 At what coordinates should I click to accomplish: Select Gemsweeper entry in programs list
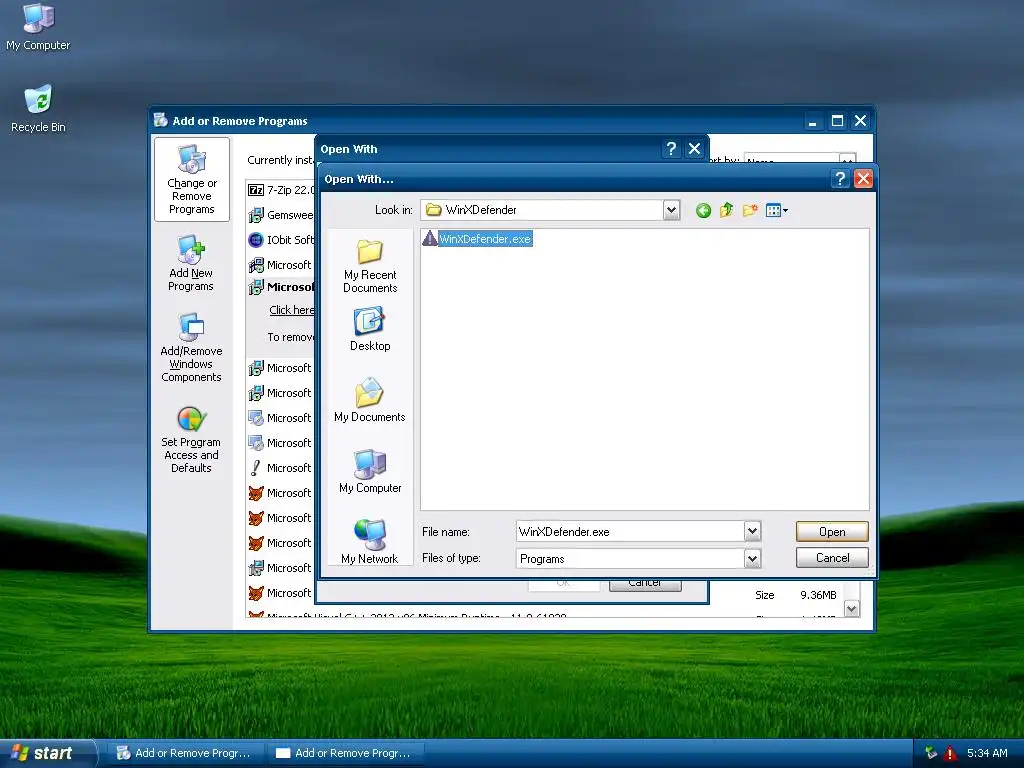(x=281, y=215)
